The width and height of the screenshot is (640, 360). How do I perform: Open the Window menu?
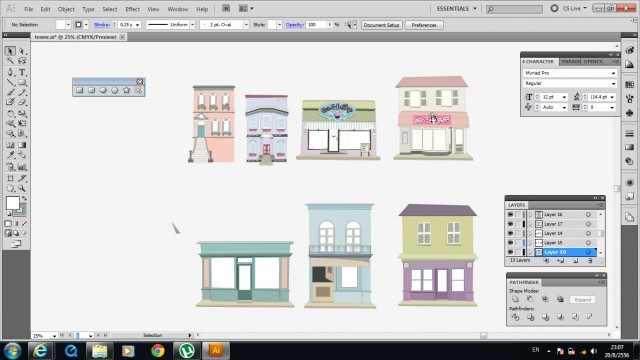(178, 9)
